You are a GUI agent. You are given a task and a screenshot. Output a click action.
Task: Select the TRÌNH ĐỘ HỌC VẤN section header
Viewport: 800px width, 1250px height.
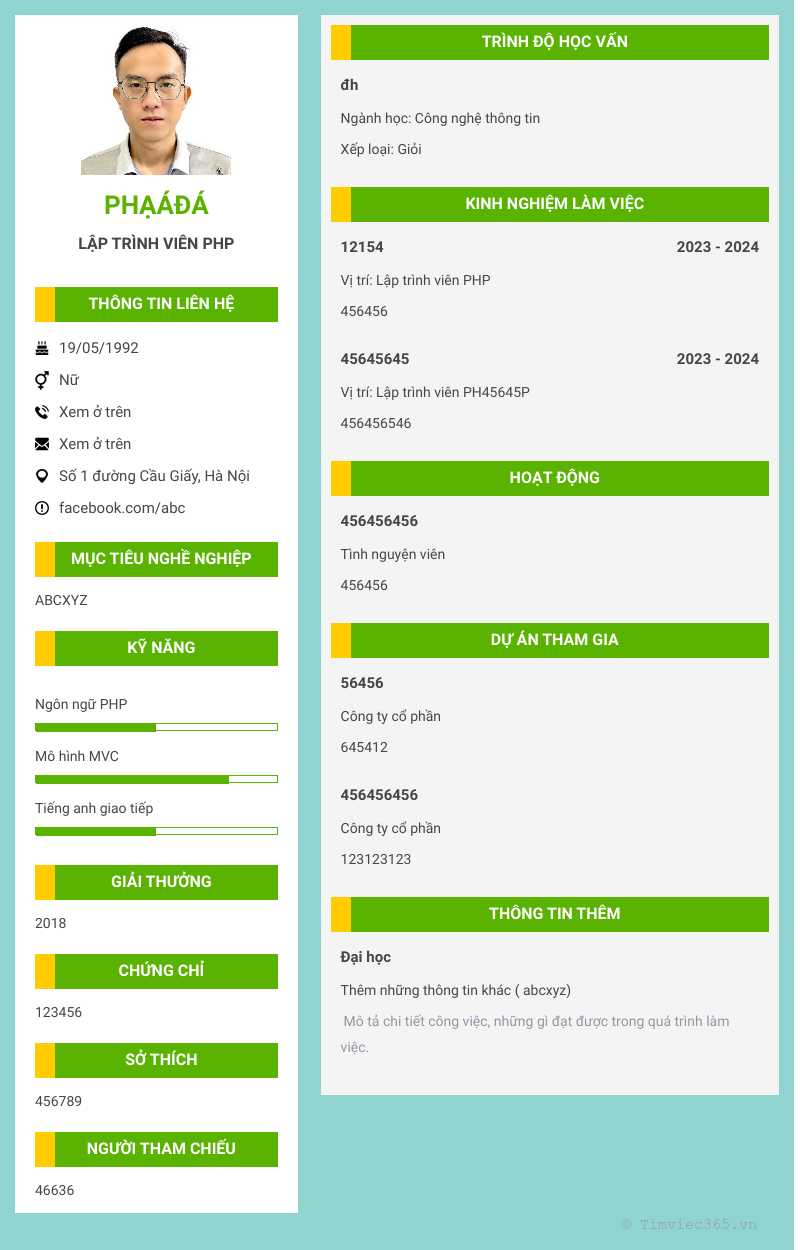554,42
